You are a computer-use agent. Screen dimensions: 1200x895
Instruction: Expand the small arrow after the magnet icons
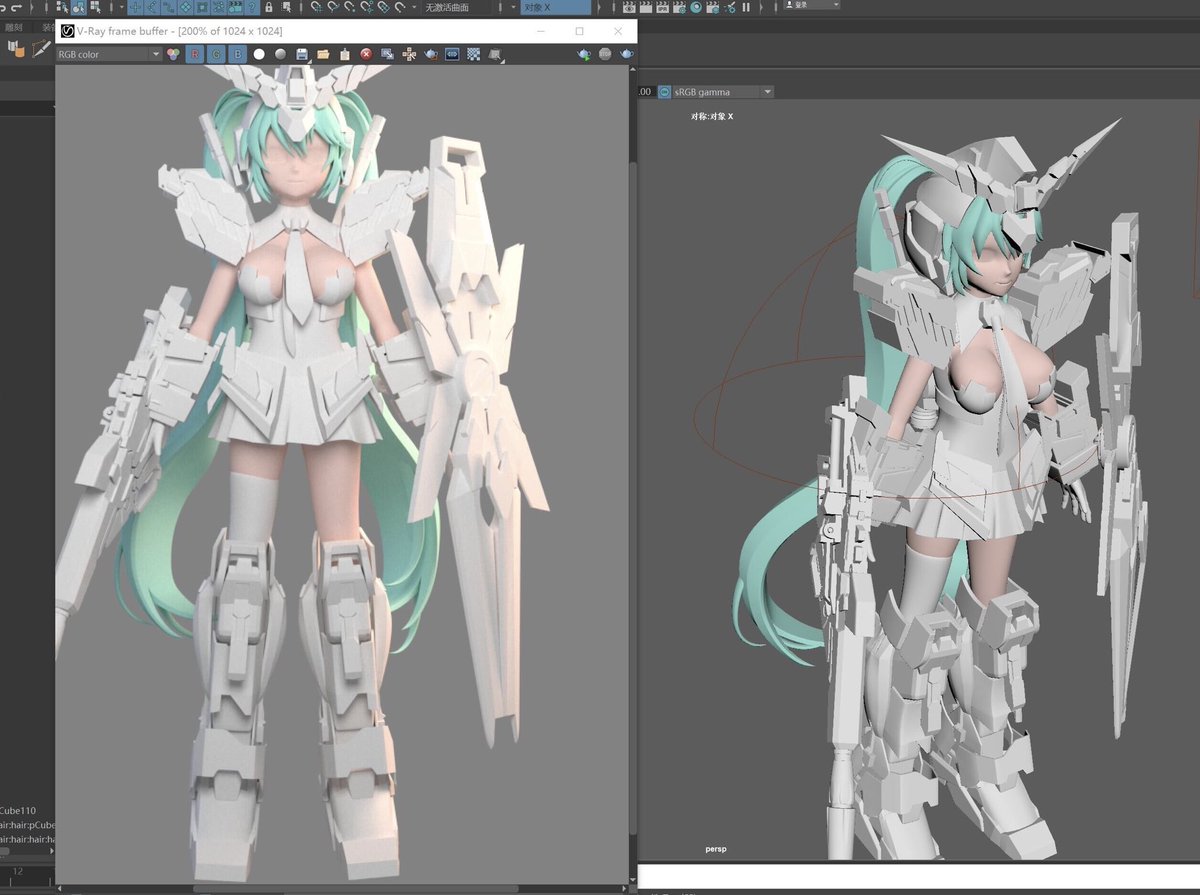tap(413, 7)
